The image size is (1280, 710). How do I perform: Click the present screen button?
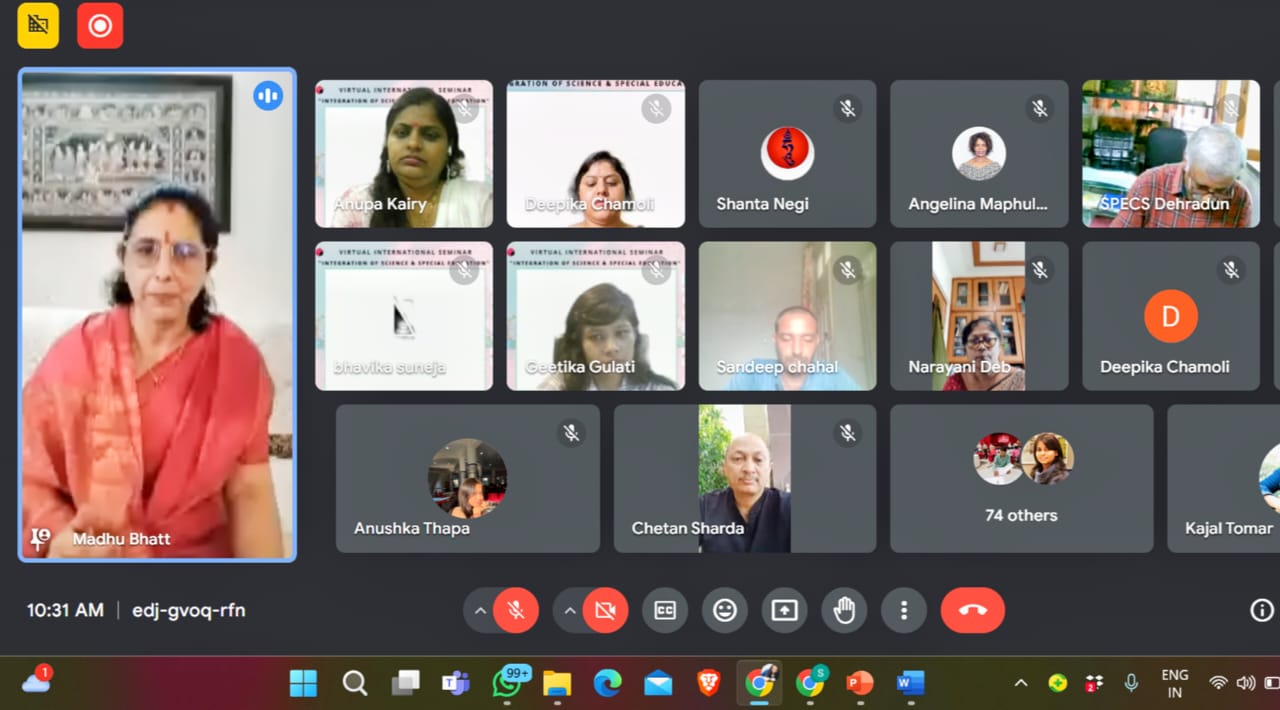pyautogui.click(x=785, y=610)
